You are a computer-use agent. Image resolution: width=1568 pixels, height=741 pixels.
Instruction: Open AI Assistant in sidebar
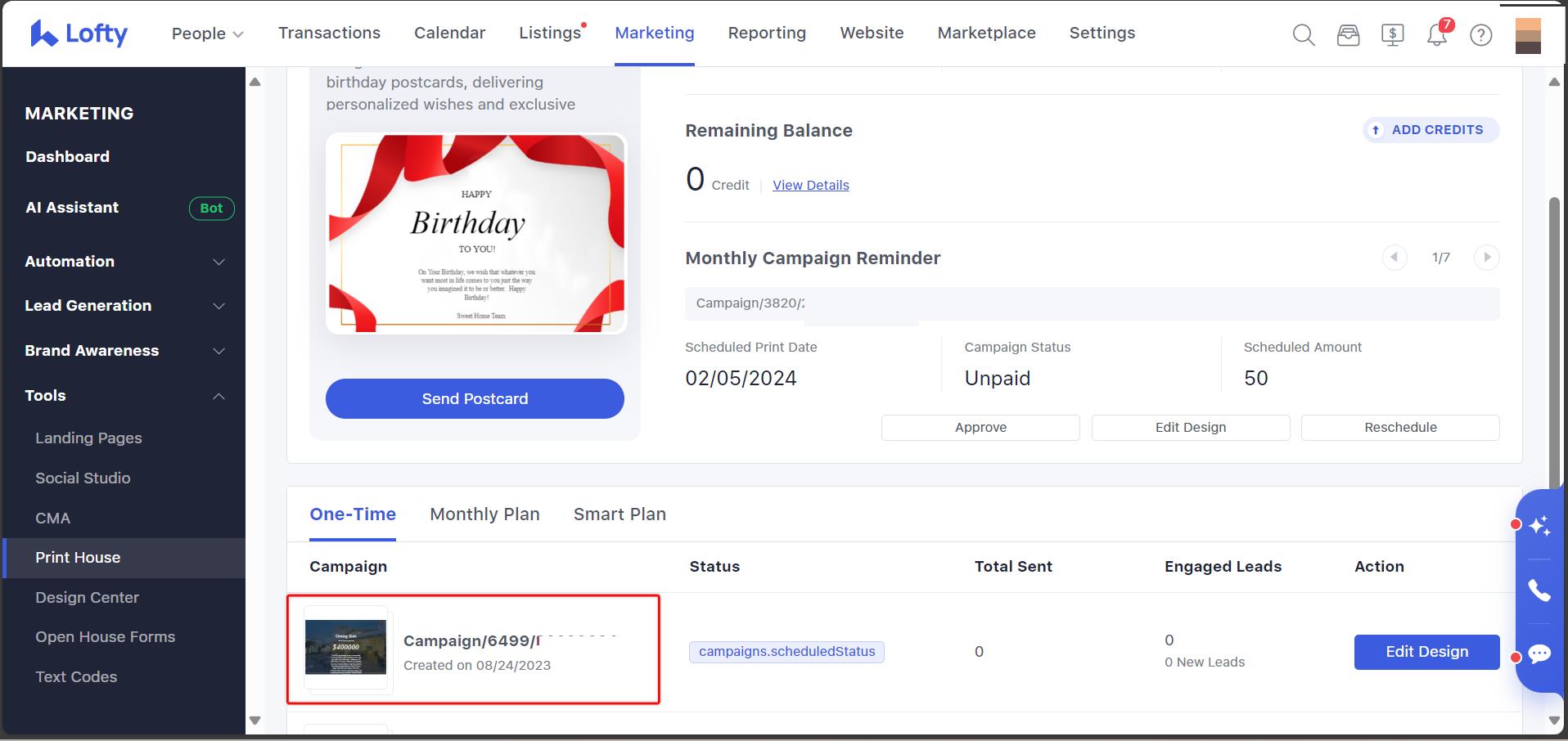tap(72, 208)
